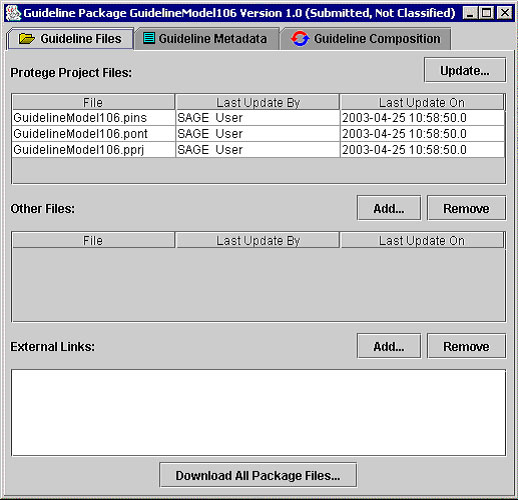Screen dimensions: 518x500
Task: Click Last Update On header in Protege table
Action: pyautogui.click(x=422, y=102)
